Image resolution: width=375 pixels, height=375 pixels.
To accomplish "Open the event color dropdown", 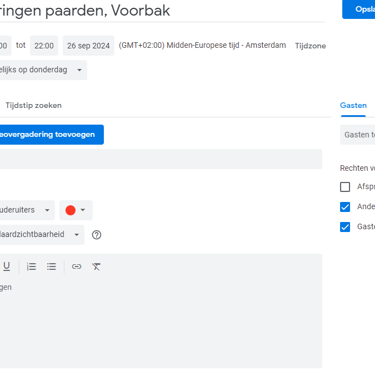I will [x=76, y=210].
